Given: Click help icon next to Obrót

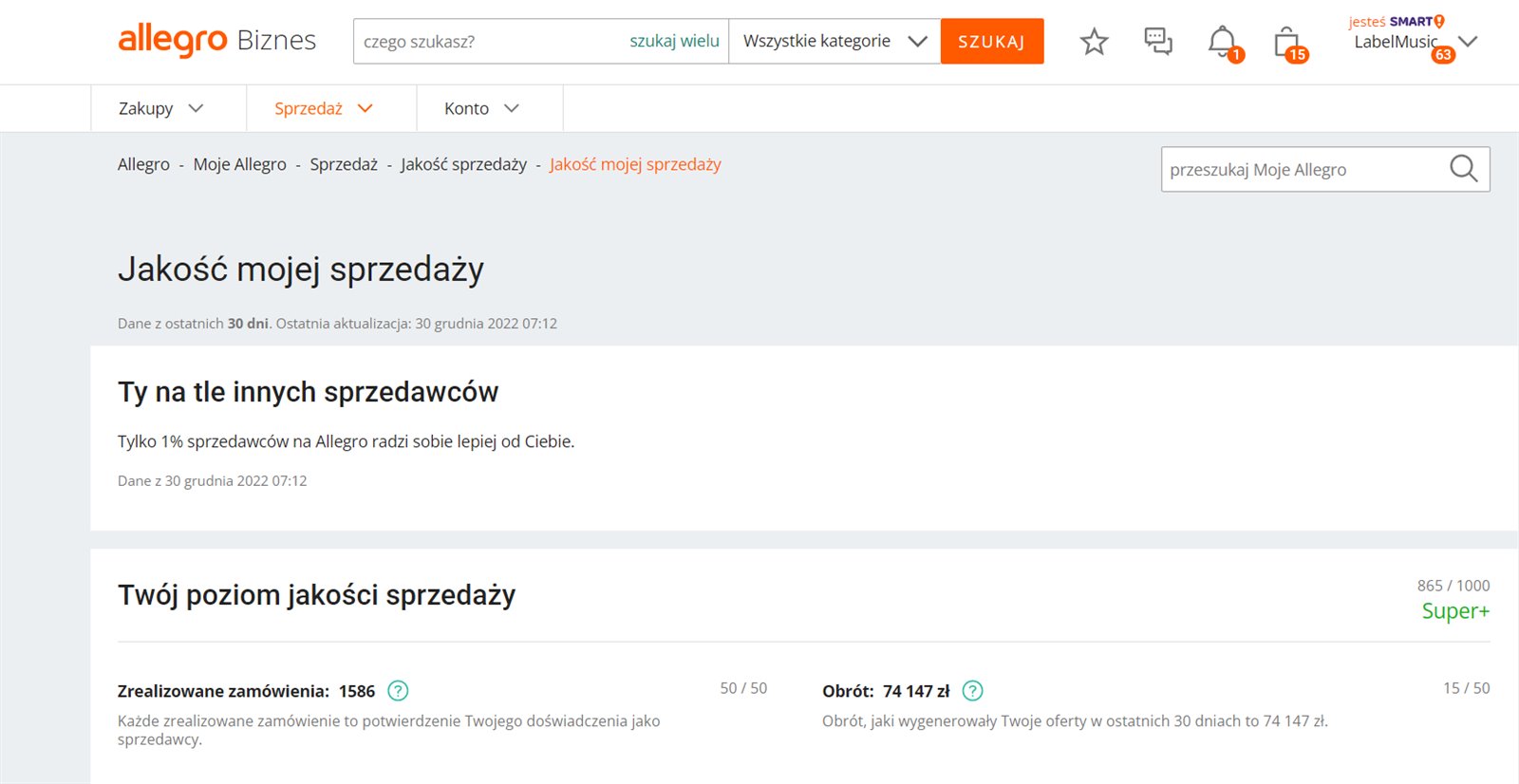Looking at the screenshot, I should (x=972, y=691).
